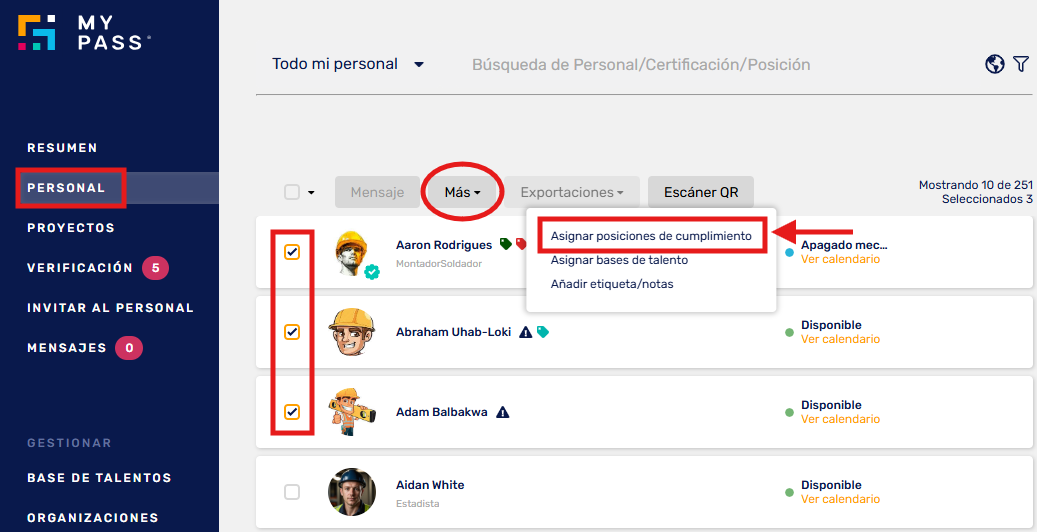Open Mensajes in the sidebar
The width and height of the screenshot is (1037, 532).
click(67, 348)
